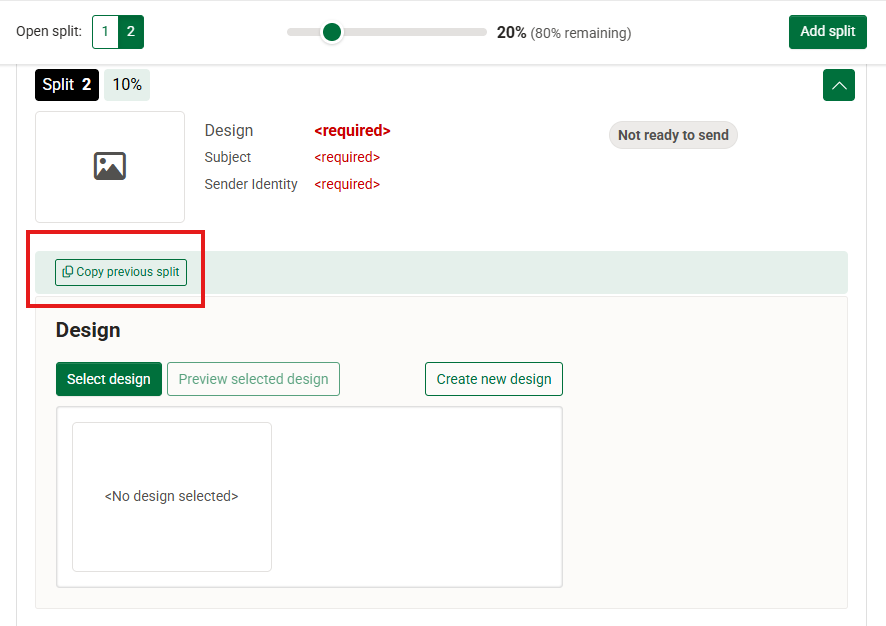Viewport: 886px width, 626px height.
Task: Click Copy previous split button
Action: point(121,272)
